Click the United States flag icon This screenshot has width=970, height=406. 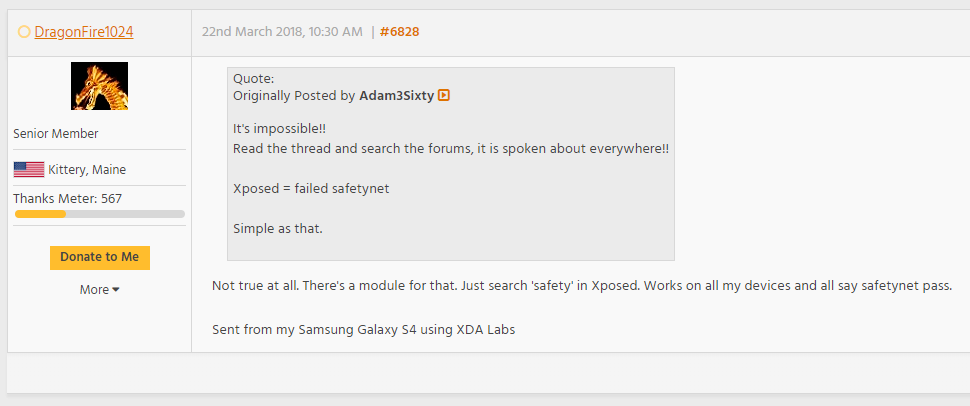[x=29, y=169]
